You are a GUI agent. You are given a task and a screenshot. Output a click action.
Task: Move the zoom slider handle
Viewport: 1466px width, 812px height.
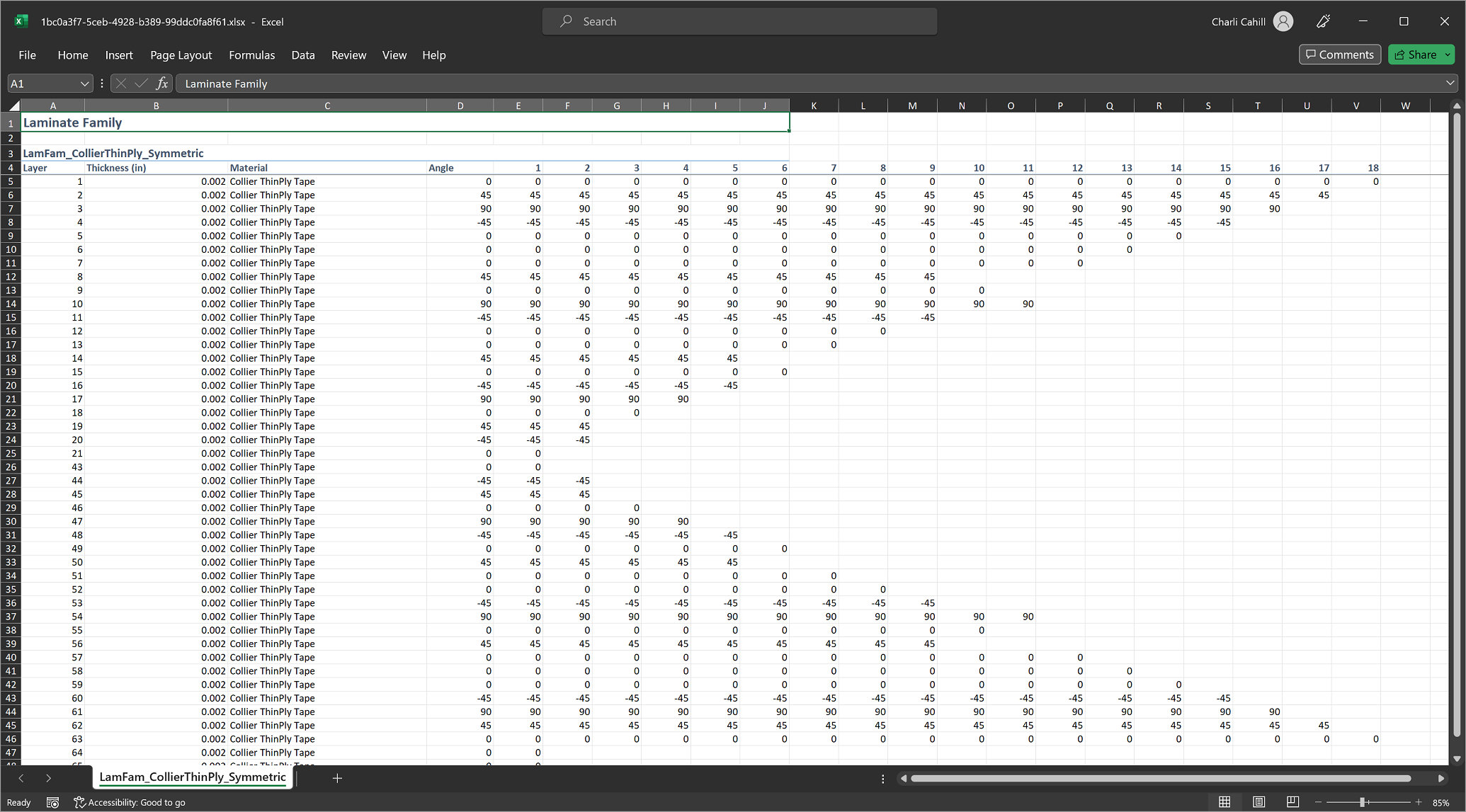[1362, 802]
